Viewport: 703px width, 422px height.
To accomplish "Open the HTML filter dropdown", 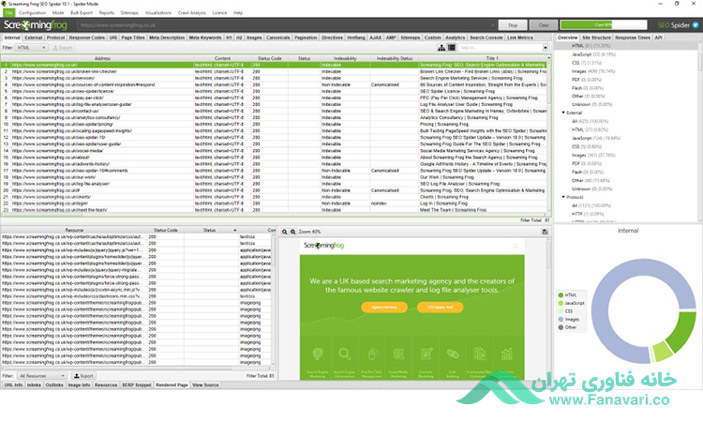I will point(31,48).
